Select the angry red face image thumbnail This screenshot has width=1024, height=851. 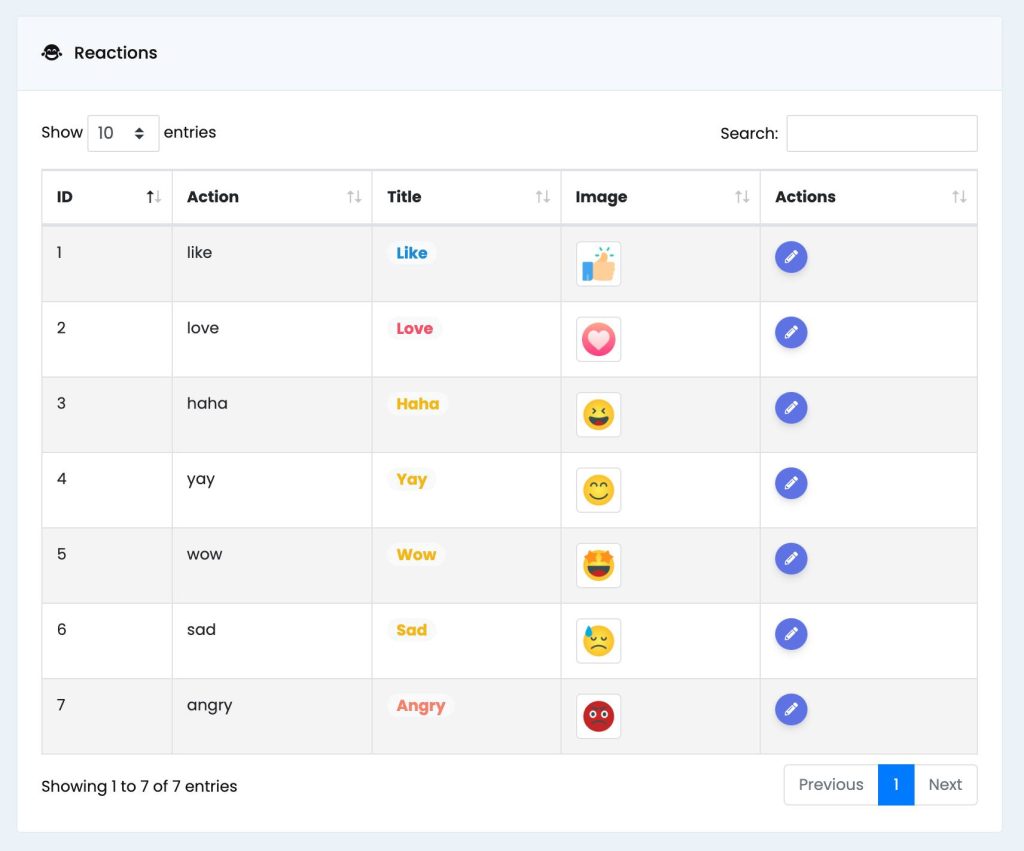tap(598, 716)
